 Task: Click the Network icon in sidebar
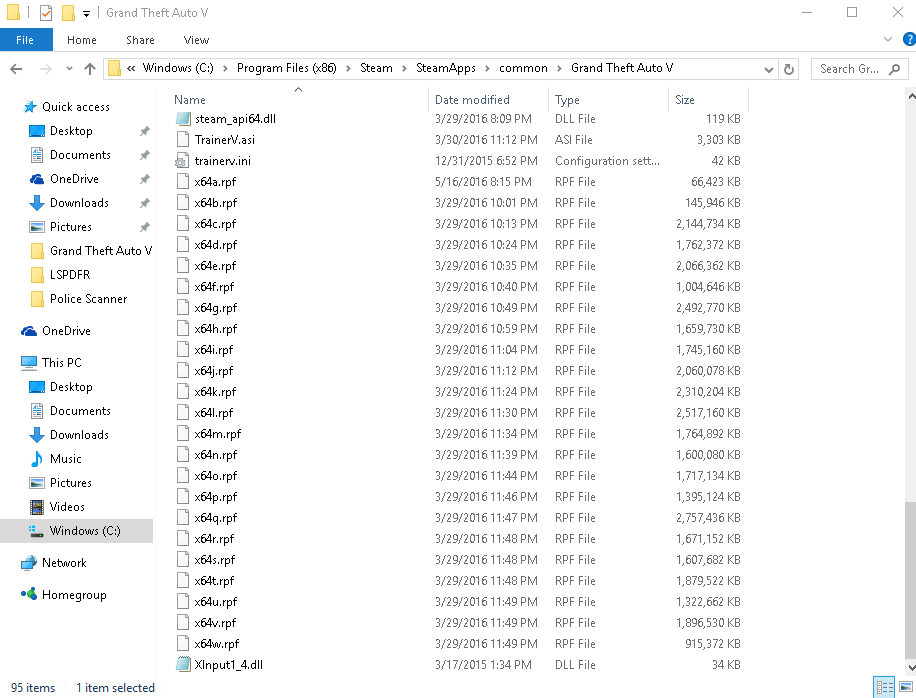[x=29, y=563]
